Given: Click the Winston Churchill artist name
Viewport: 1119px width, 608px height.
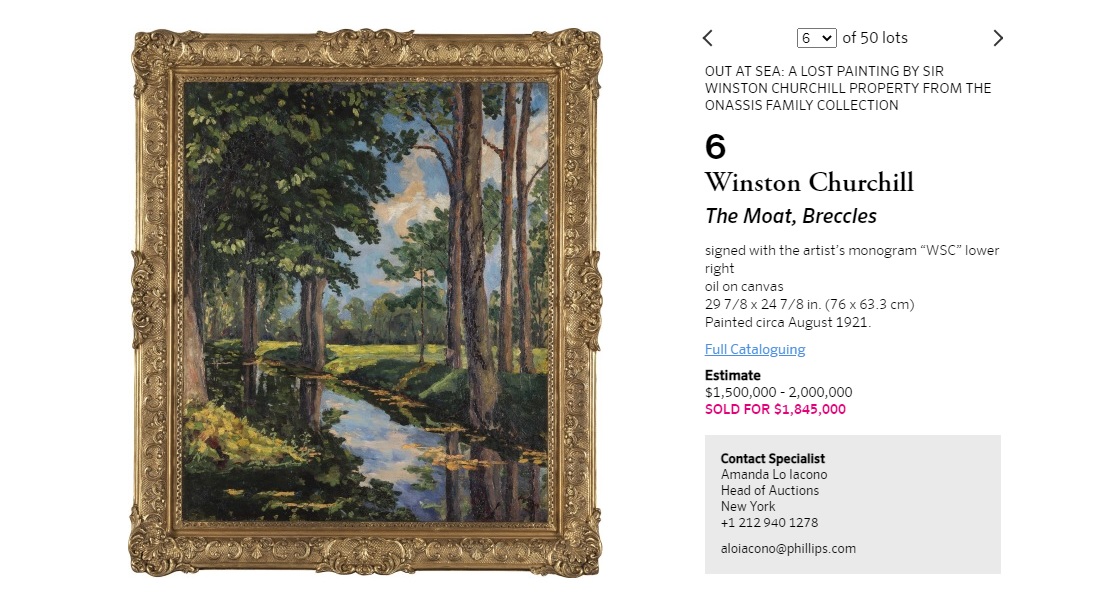Looking at the screenshot, I should [809, 182].
